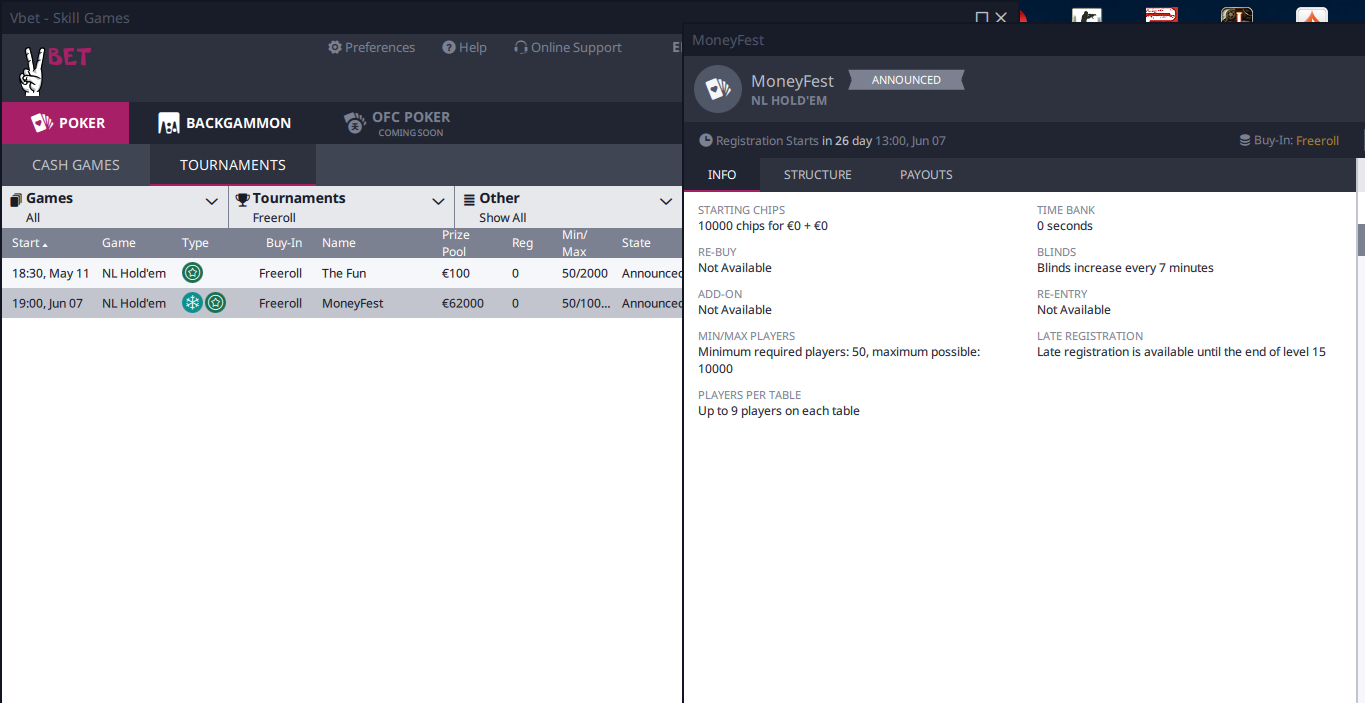Screen dimensions: 1365x703
Task: Select The Fun tournament name
Action: (344, 273)
